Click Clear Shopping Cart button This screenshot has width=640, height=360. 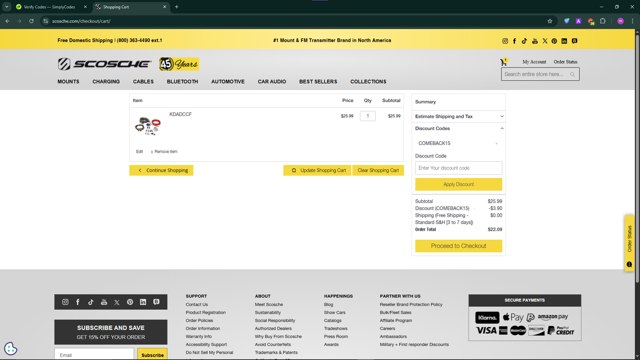(x=378, y=170)
